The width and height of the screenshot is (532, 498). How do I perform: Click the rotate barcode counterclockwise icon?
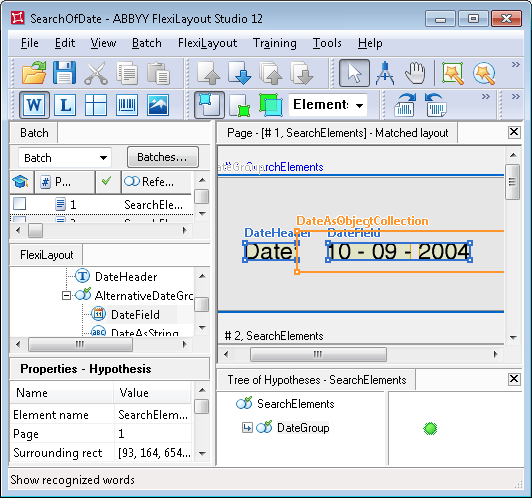436,104
